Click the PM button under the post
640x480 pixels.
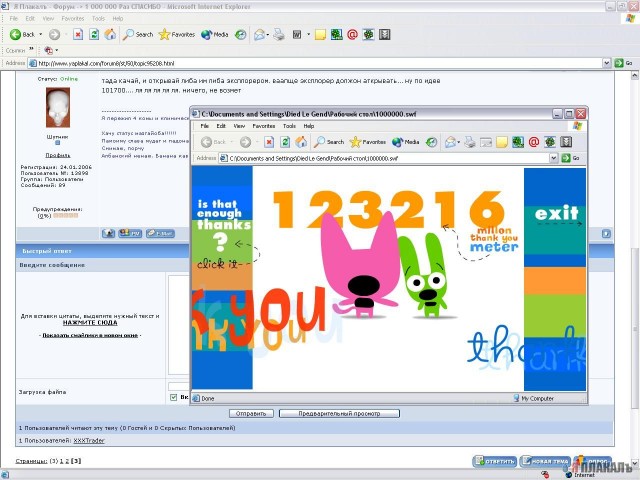click(x=130, y=233)
